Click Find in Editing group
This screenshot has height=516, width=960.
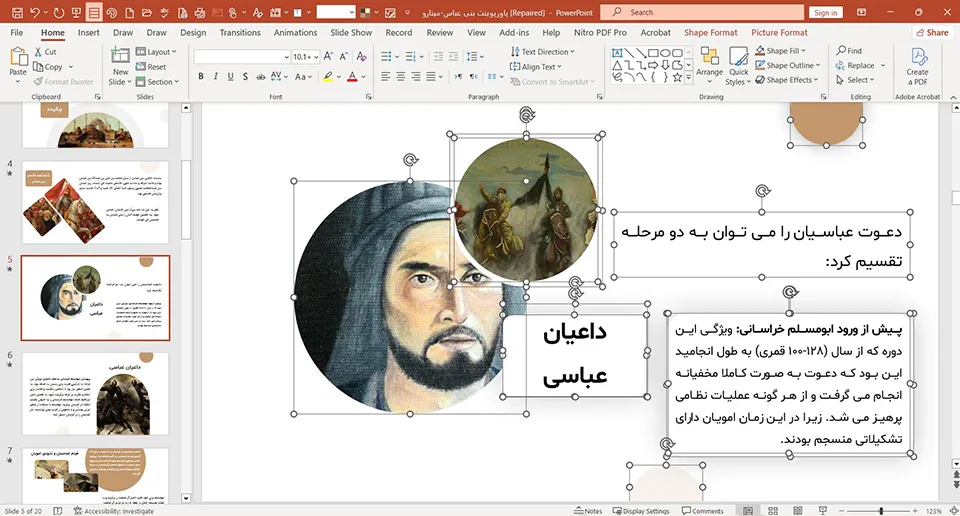[x=849, y=51]
